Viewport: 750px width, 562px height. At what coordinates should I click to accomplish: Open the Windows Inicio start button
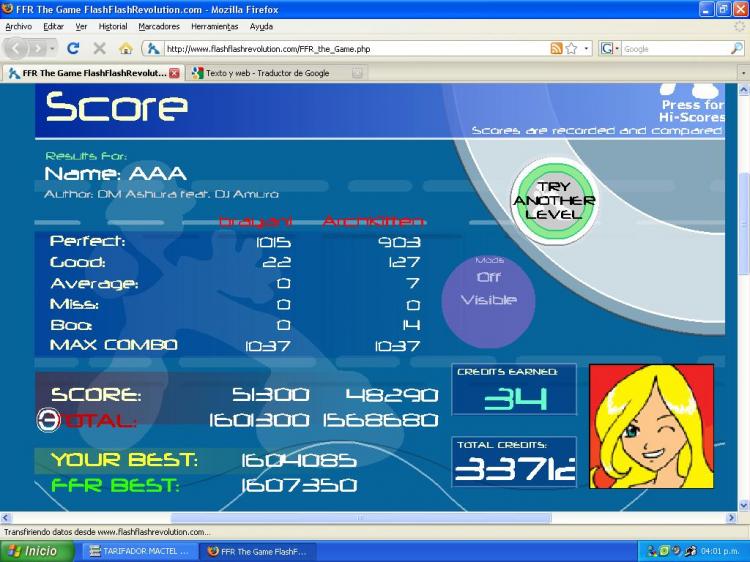[37, 551]
